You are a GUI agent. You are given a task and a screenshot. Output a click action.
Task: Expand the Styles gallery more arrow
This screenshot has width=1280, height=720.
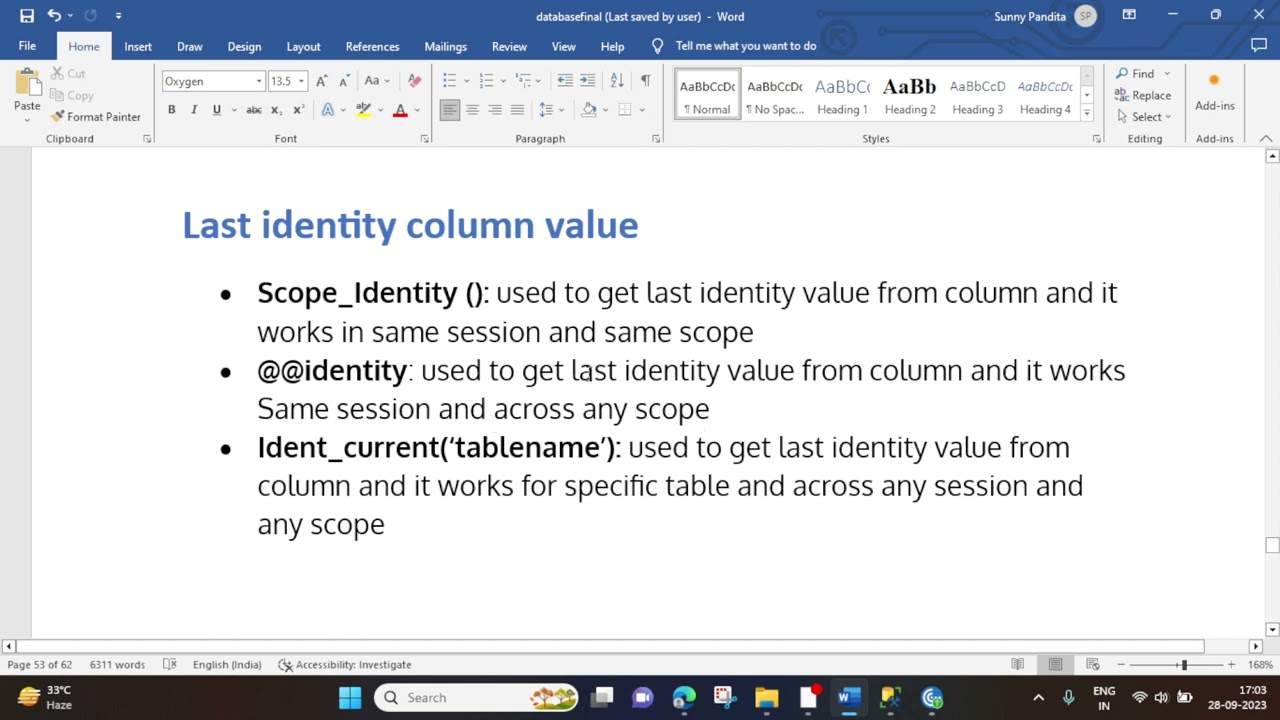(1087, 113)
